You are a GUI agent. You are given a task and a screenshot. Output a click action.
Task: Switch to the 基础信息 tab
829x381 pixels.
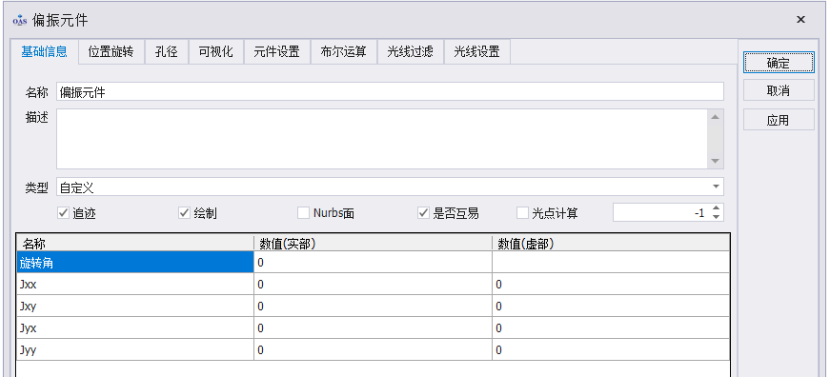(x=44, y=52)
